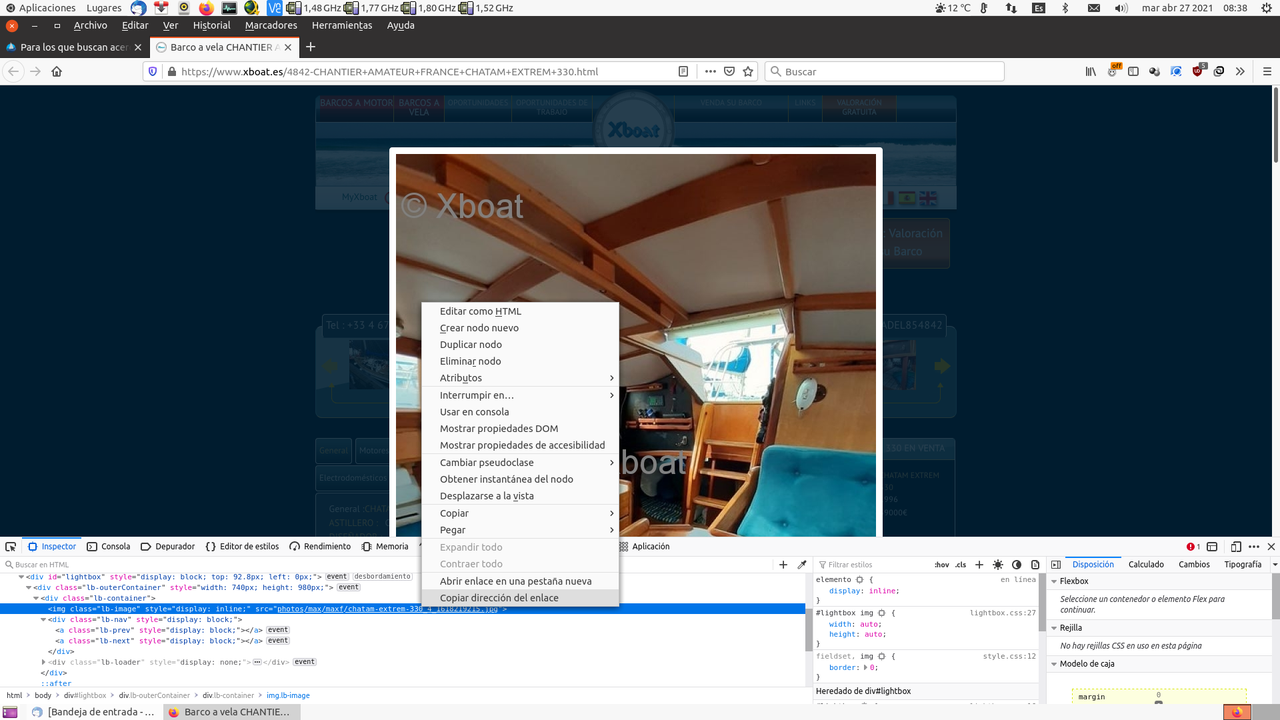Toggle light color scheme simulation

998,565
